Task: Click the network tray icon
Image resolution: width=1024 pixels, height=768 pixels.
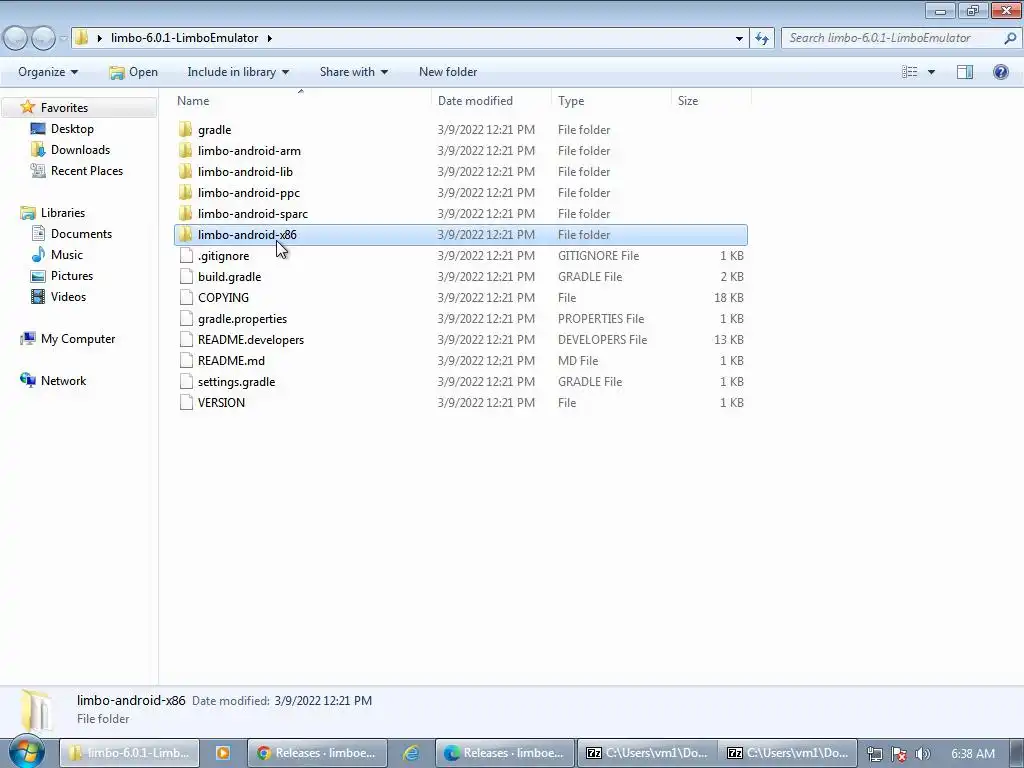Action: pos(874,754)
